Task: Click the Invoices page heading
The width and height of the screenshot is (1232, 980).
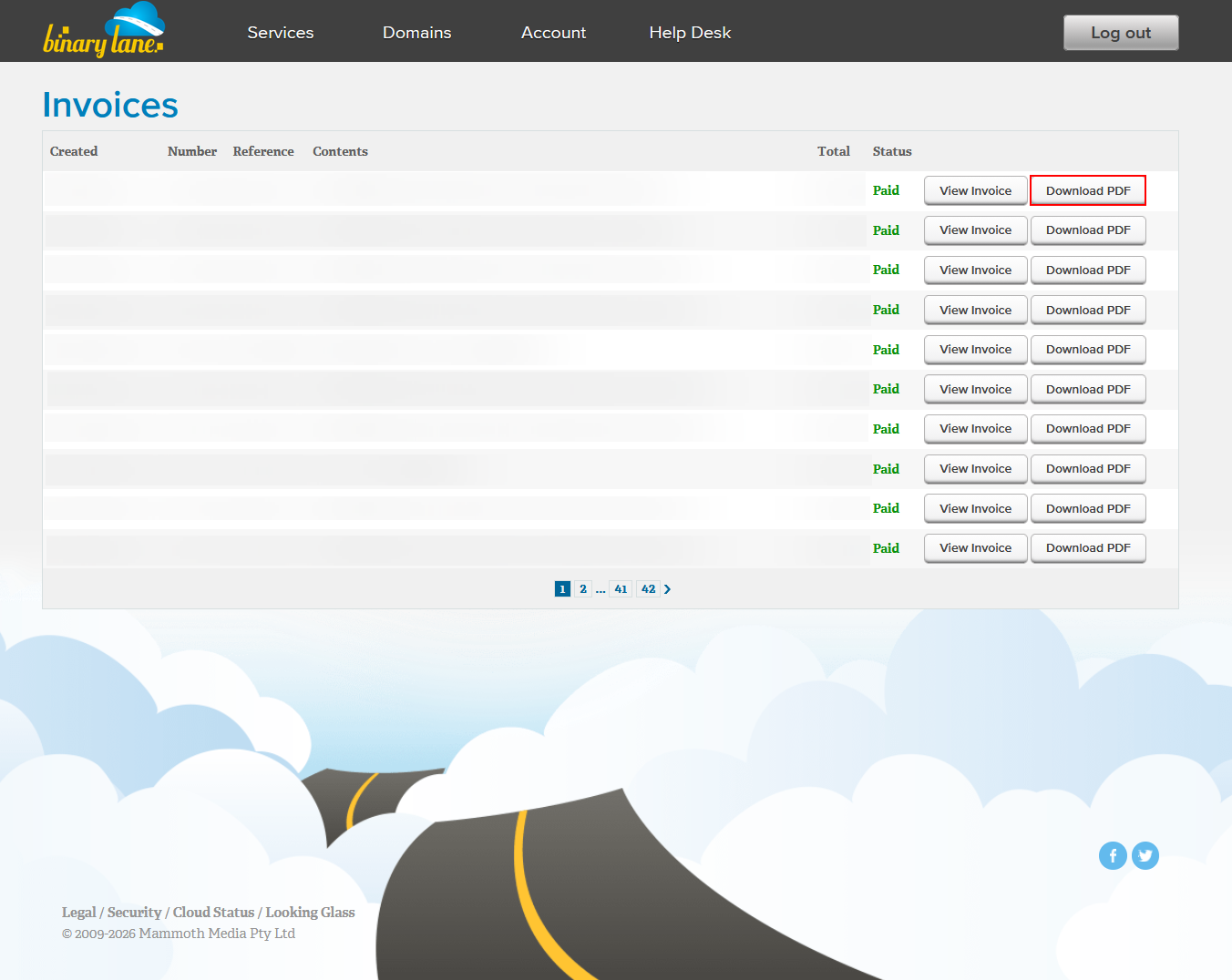Action: pyautogui.click(x=110, y=106)
